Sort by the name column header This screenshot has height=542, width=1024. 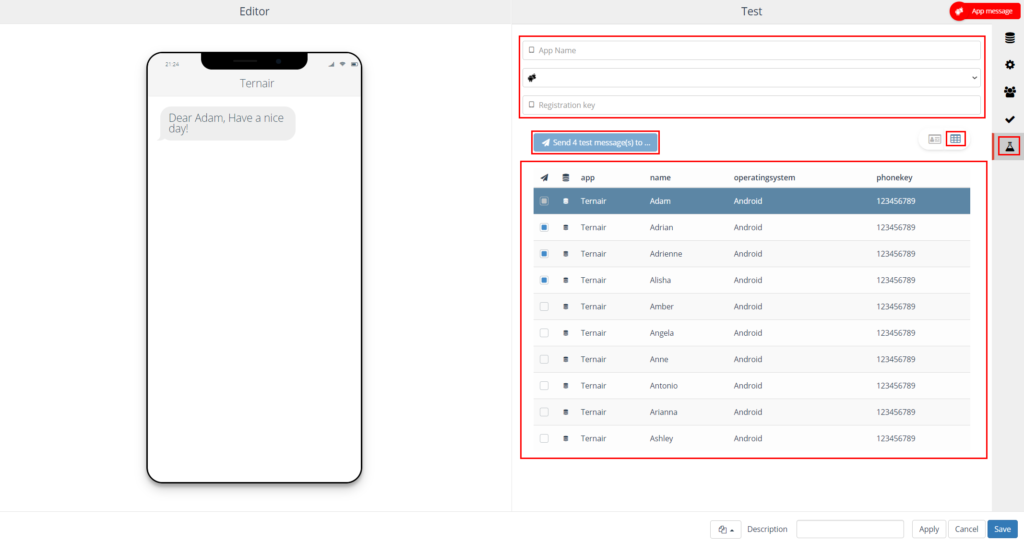coord(660,178)
